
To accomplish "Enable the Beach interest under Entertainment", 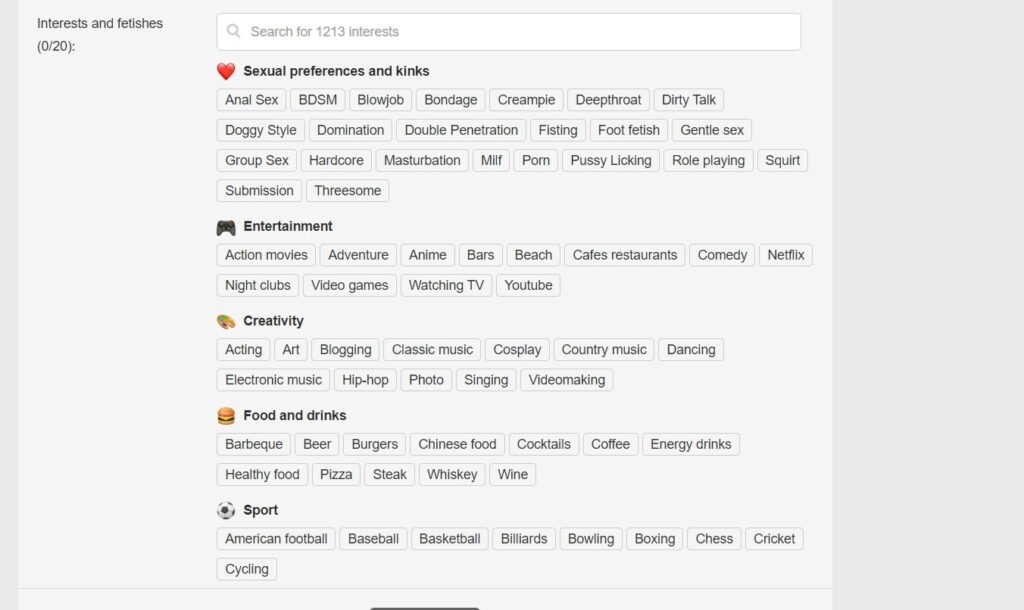I will [532, 255].
